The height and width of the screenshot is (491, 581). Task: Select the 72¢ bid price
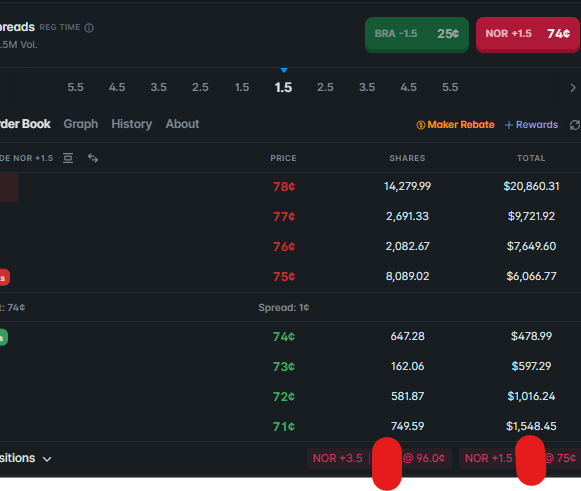[284, 397]
